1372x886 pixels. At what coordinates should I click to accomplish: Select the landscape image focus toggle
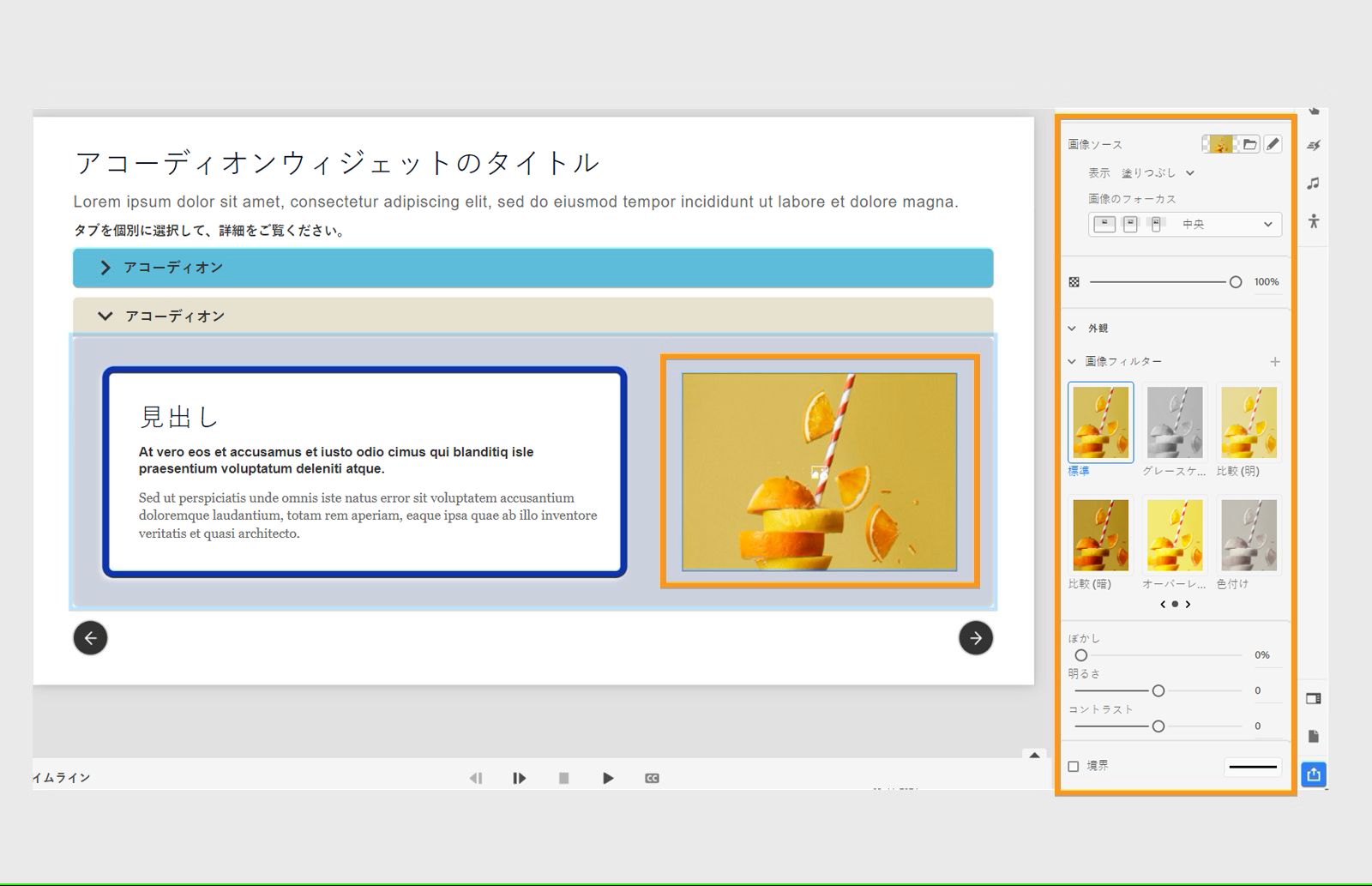[1104, 223]
